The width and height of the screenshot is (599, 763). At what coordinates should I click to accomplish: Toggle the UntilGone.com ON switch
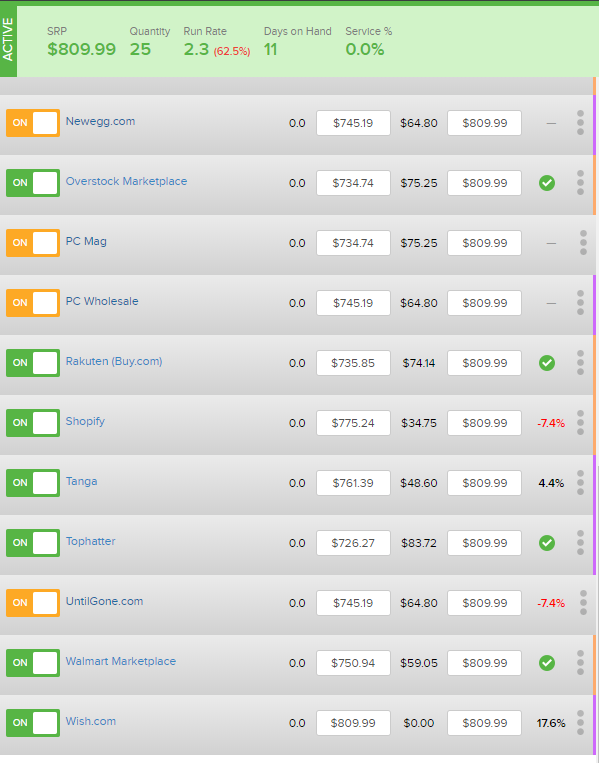tap(33, 603)
